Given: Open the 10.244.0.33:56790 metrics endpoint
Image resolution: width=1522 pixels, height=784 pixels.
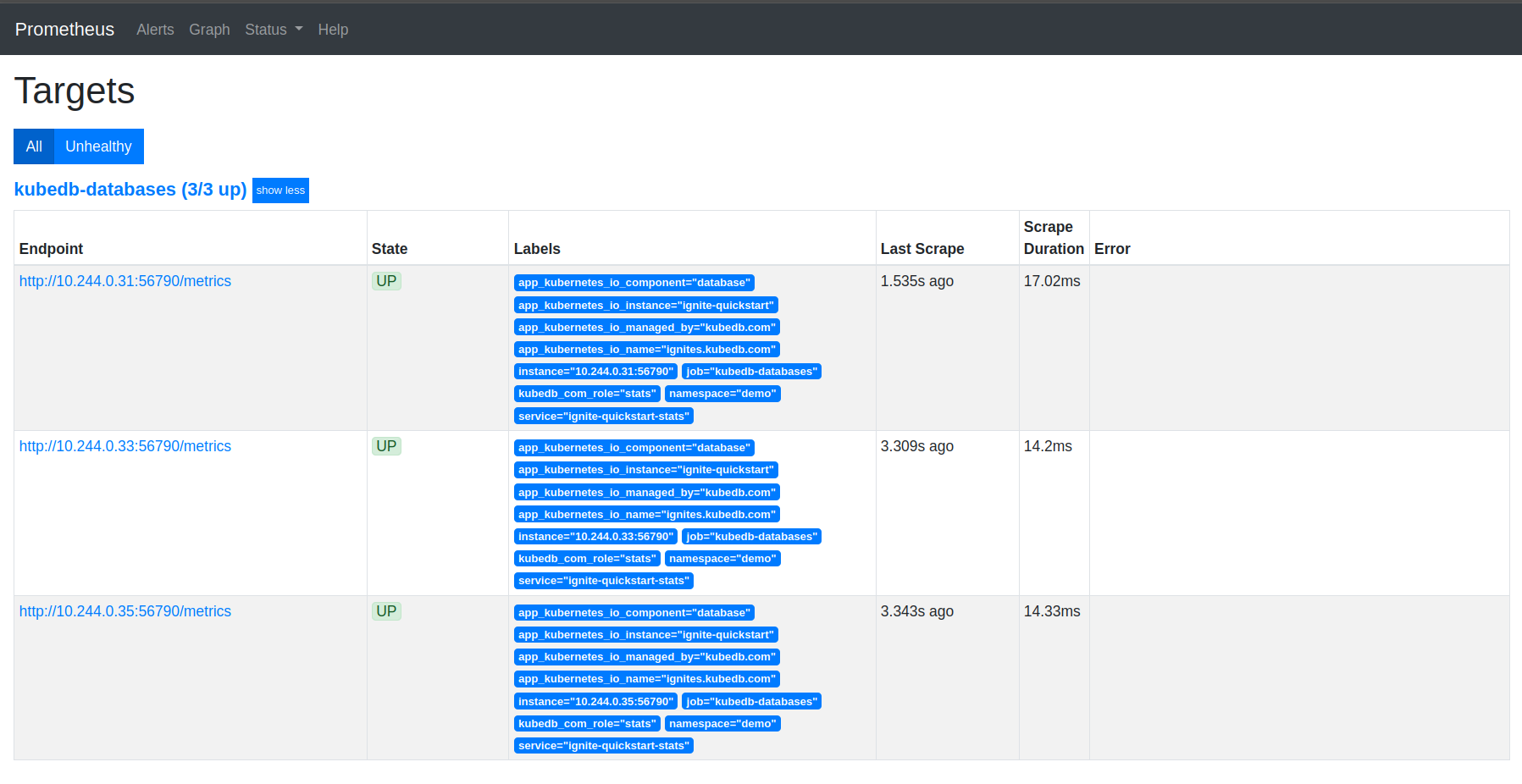Looking at the screenshot, I should pyautogui.click(x=125, y=446).
